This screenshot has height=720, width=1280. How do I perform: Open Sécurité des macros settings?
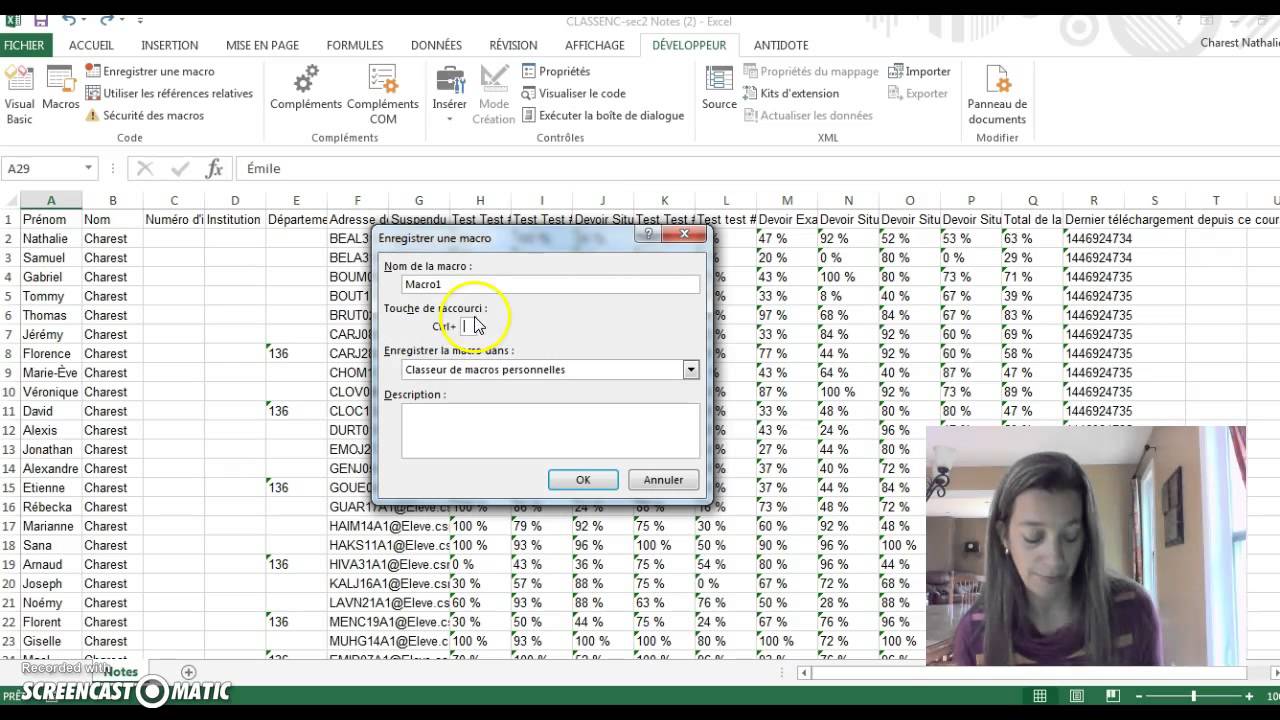144,115
